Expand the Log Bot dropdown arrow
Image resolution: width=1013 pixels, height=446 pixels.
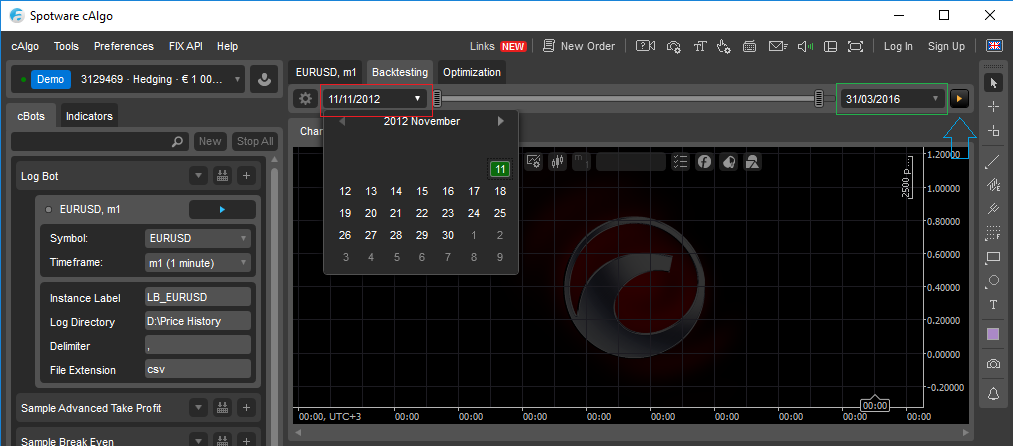click(x=199, y=175)
